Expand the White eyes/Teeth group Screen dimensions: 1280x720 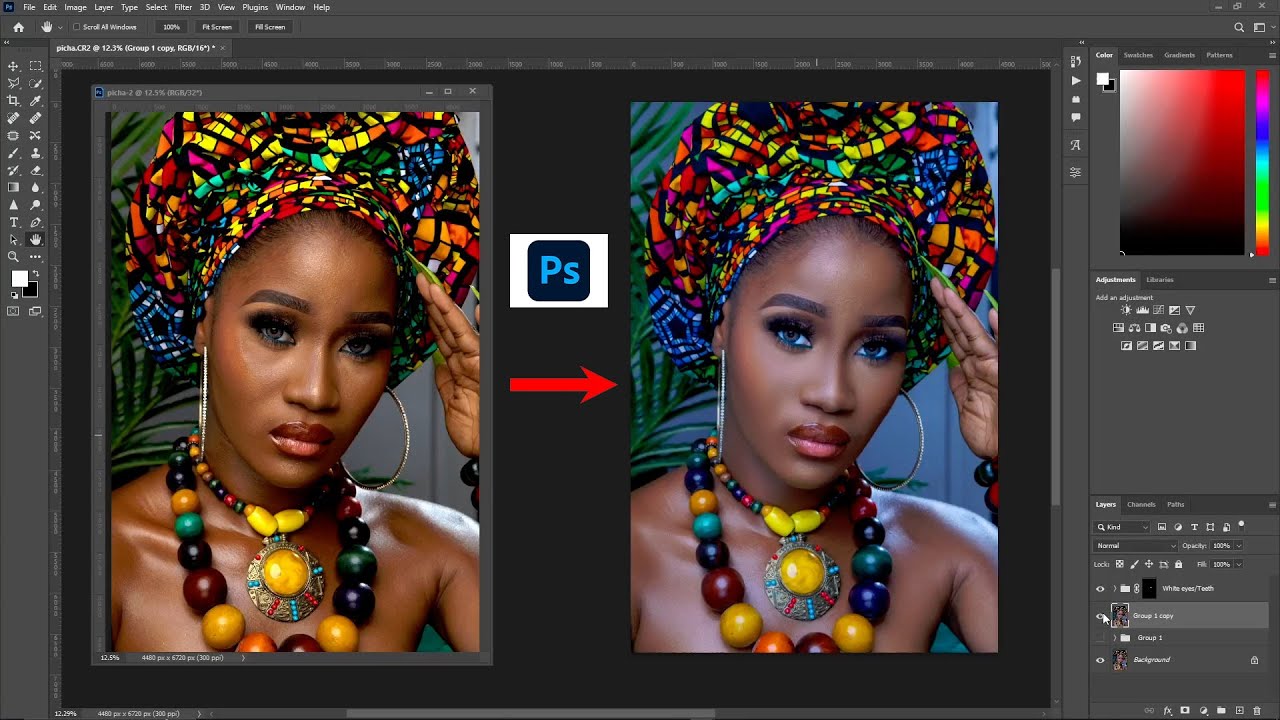coord(1114,589)
